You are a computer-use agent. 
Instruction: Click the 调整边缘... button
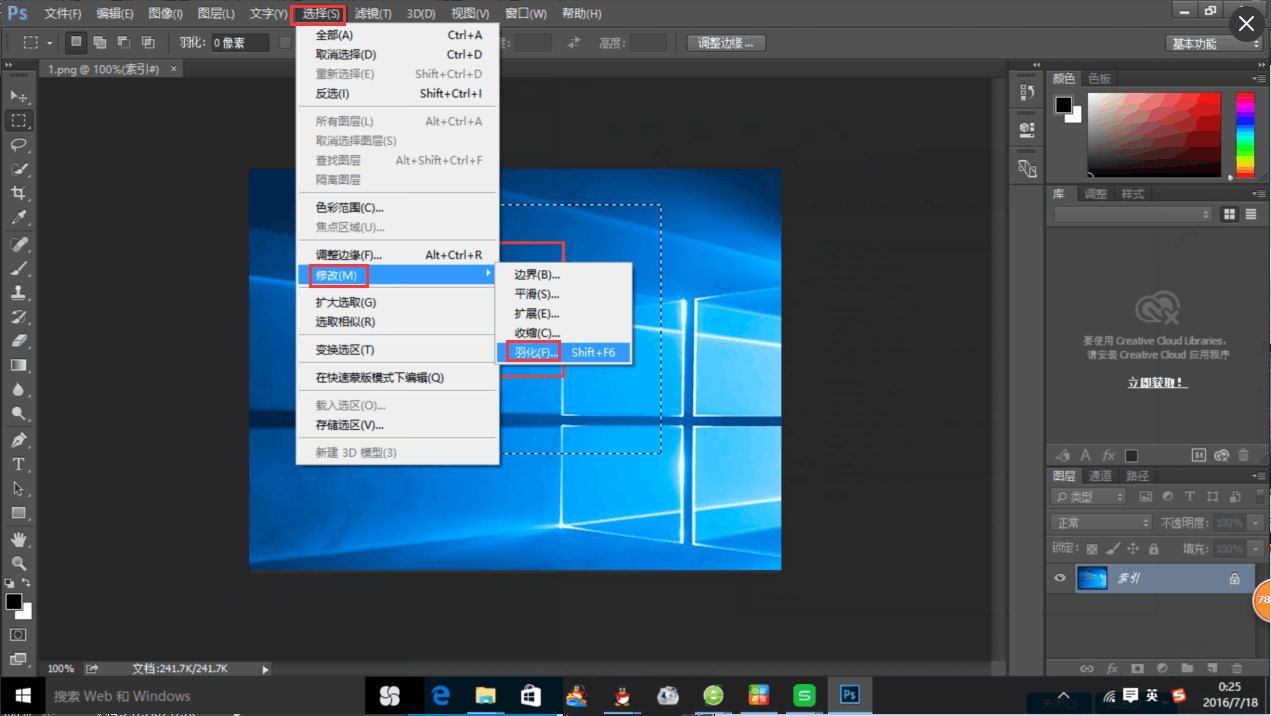pyautogui.click(x=726, y=43)
